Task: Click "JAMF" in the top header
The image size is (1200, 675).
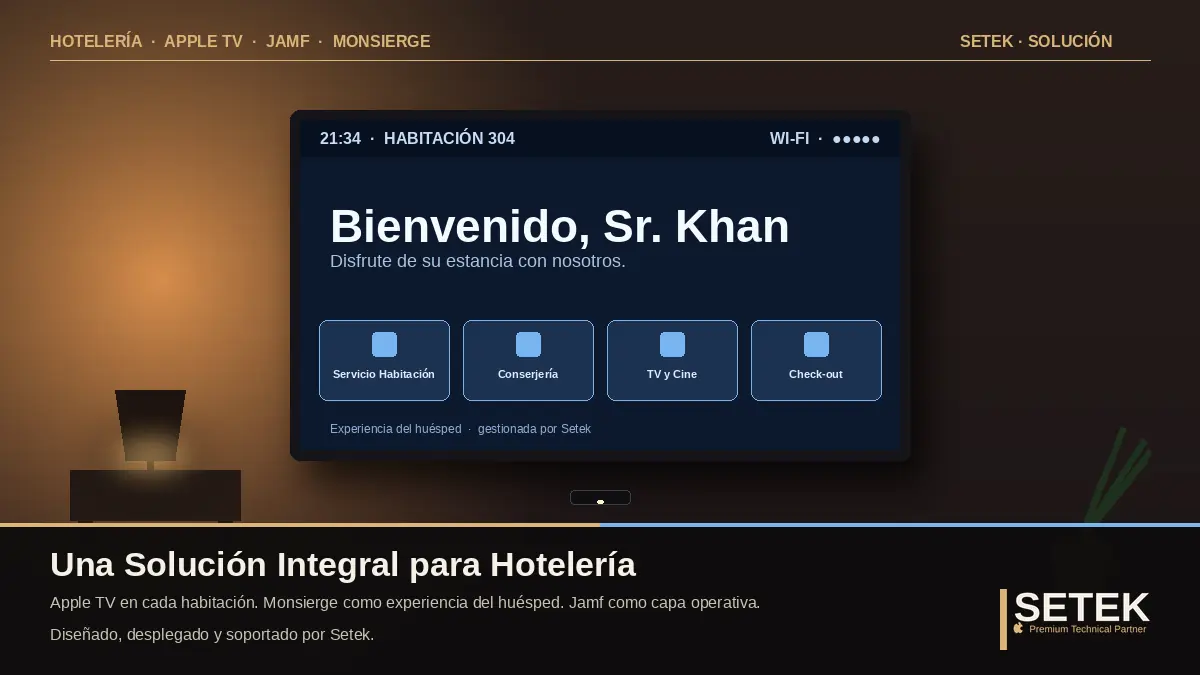Action: click(x=288, y=41)
